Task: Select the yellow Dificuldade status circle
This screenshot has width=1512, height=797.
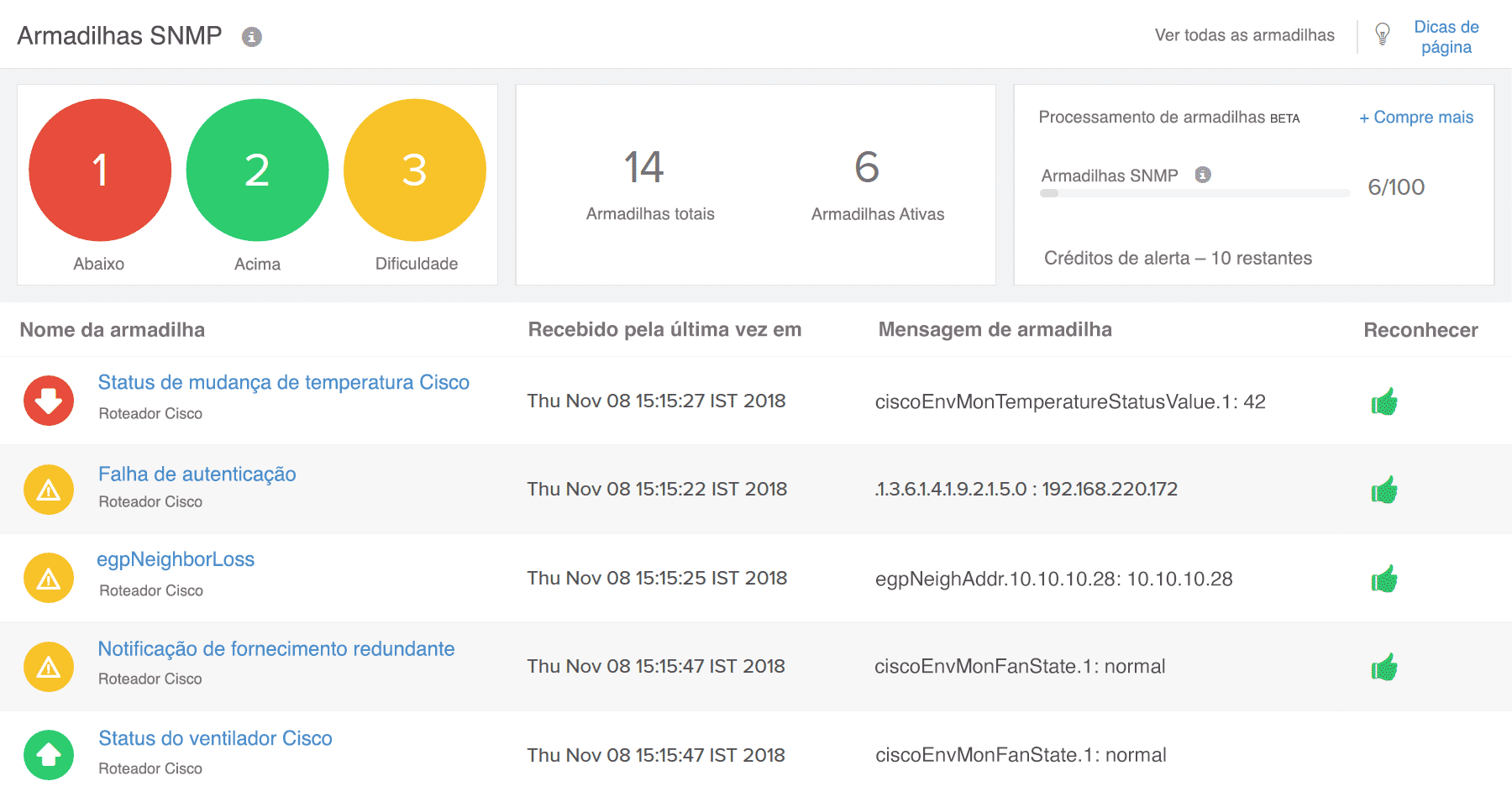Action: 415,170
